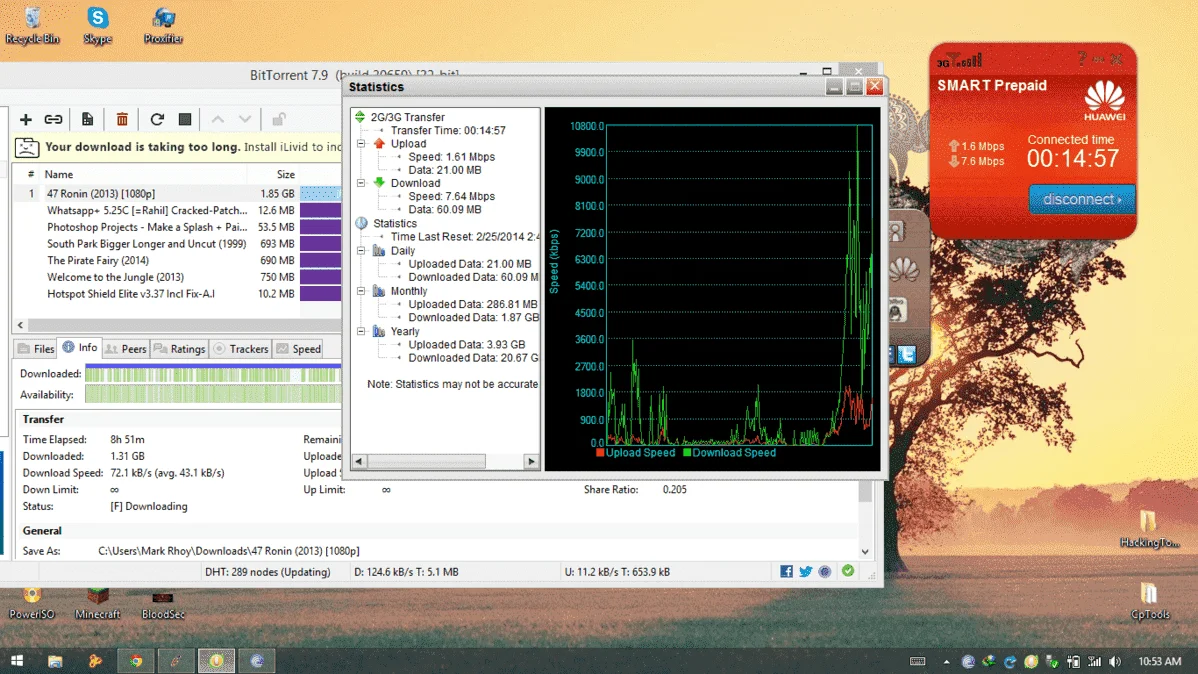Click 47 Ronin progress bar in torrent list
Screen dimensions: 1198x674
[321, 193]
